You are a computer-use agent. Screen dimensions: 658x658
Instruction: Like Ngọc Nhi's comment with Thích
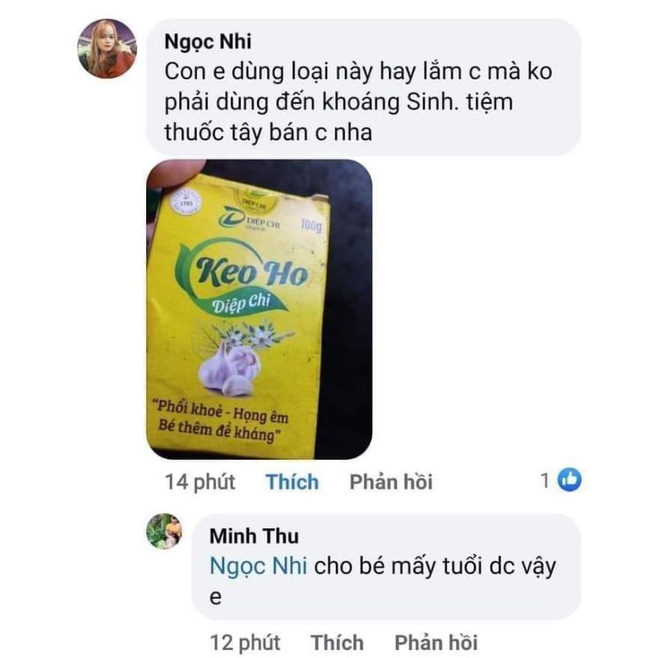292,481
